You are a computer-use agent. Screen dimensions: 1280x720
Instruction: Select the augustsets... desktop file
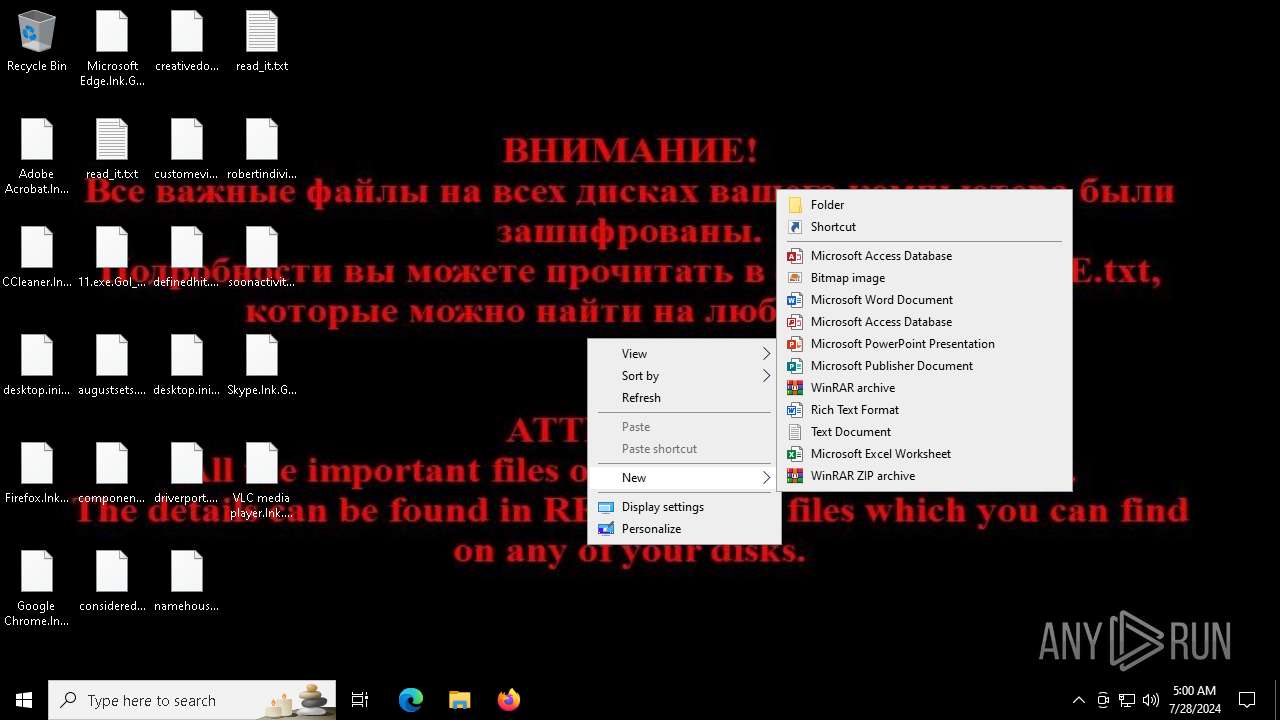coord(112,366)
